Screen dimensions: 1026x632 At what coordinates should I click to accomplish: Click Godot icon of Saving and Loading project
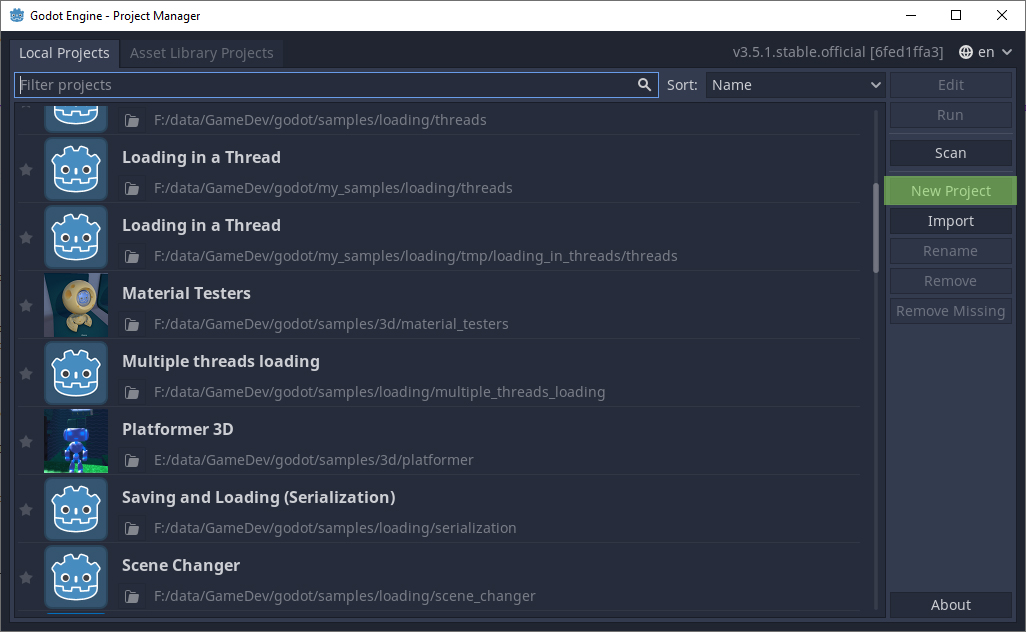click(76, 509)
